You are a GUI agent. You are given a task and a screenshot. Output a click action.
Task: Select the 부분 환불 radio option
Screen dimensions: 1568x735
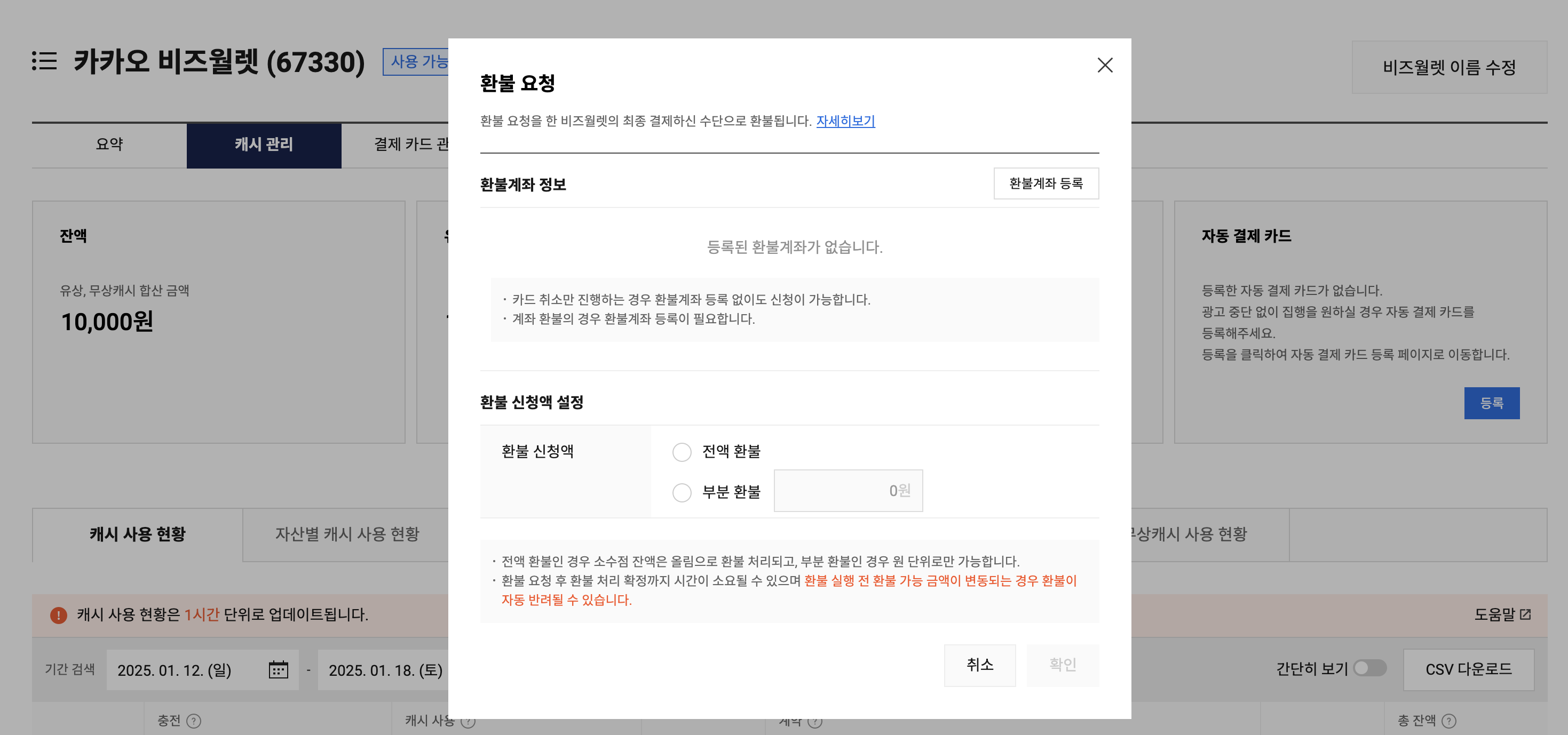click(x=682, y=492)
